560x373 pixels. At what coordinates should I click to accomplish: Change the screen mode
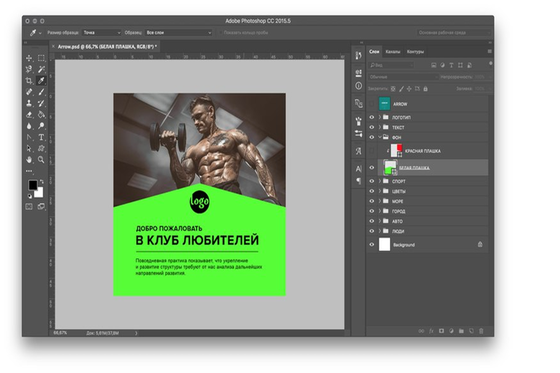pos(41,207)
